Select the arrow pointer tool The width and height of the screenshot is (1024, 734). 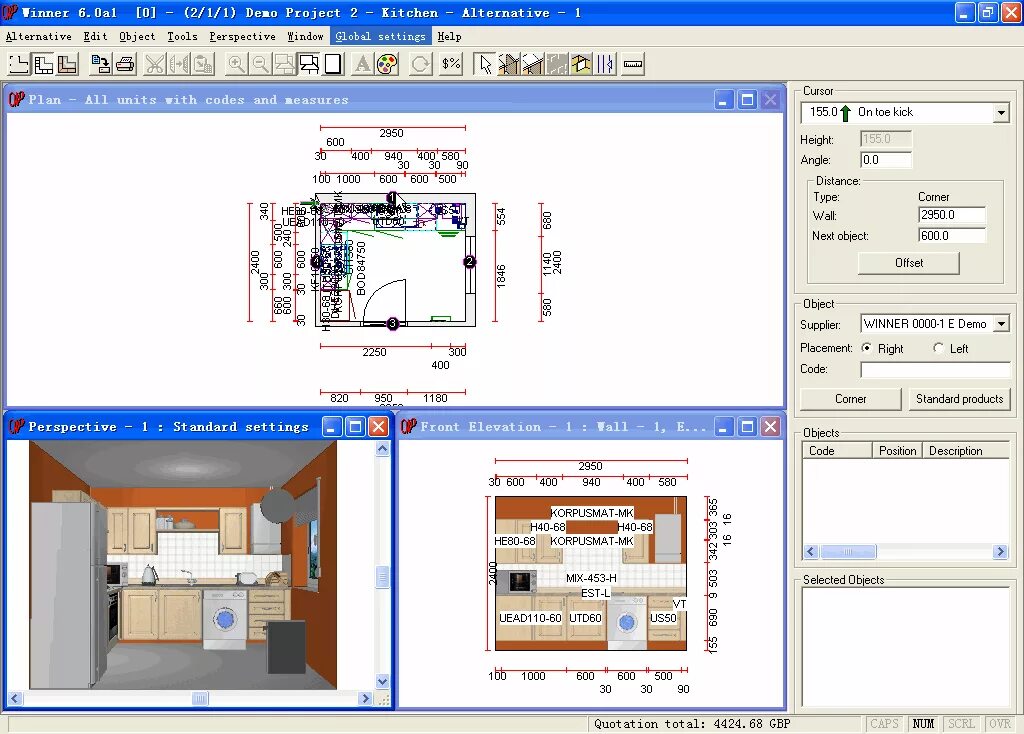click(x=485, y=64)
